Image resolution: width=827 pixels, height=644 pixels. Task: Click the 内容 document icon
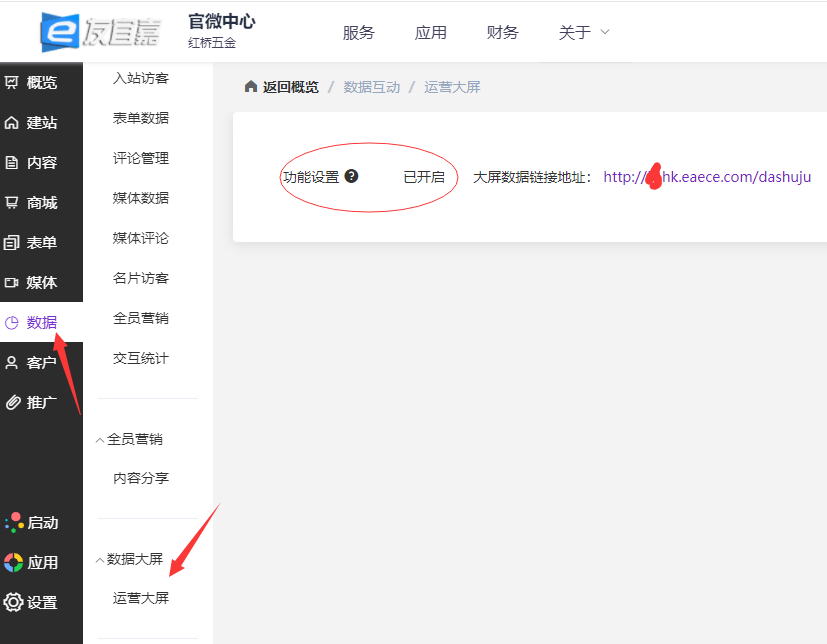(11, 162)
